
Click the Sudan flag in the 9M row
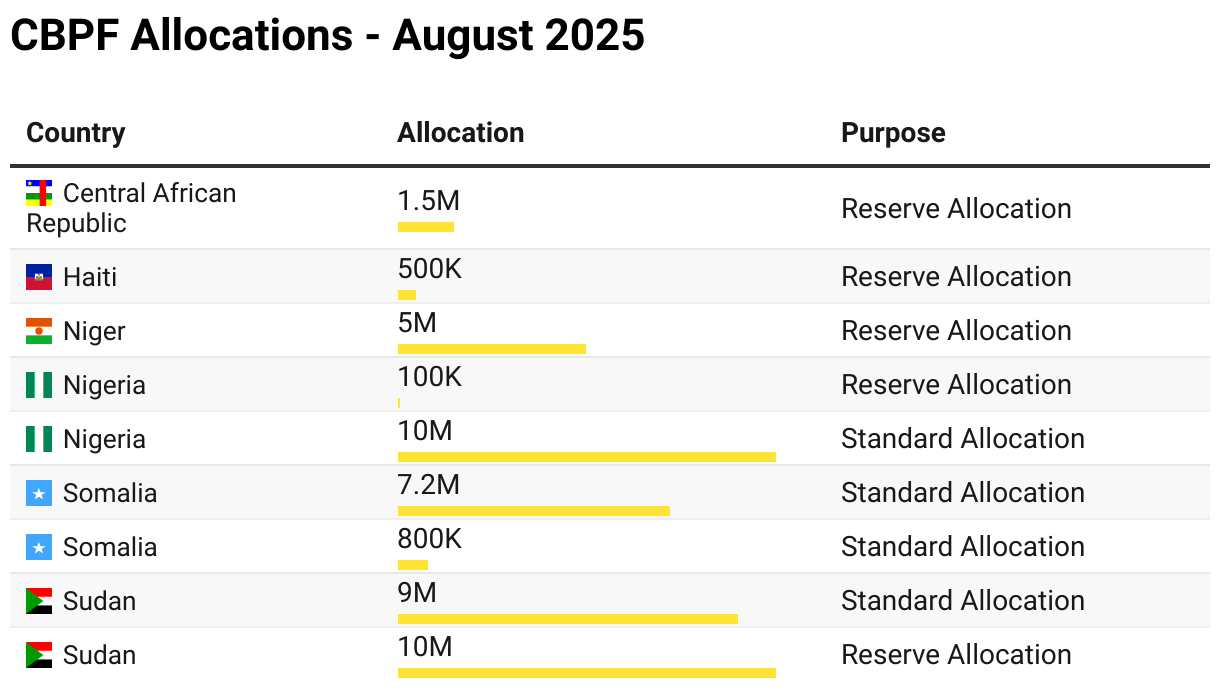pos(39,601)
